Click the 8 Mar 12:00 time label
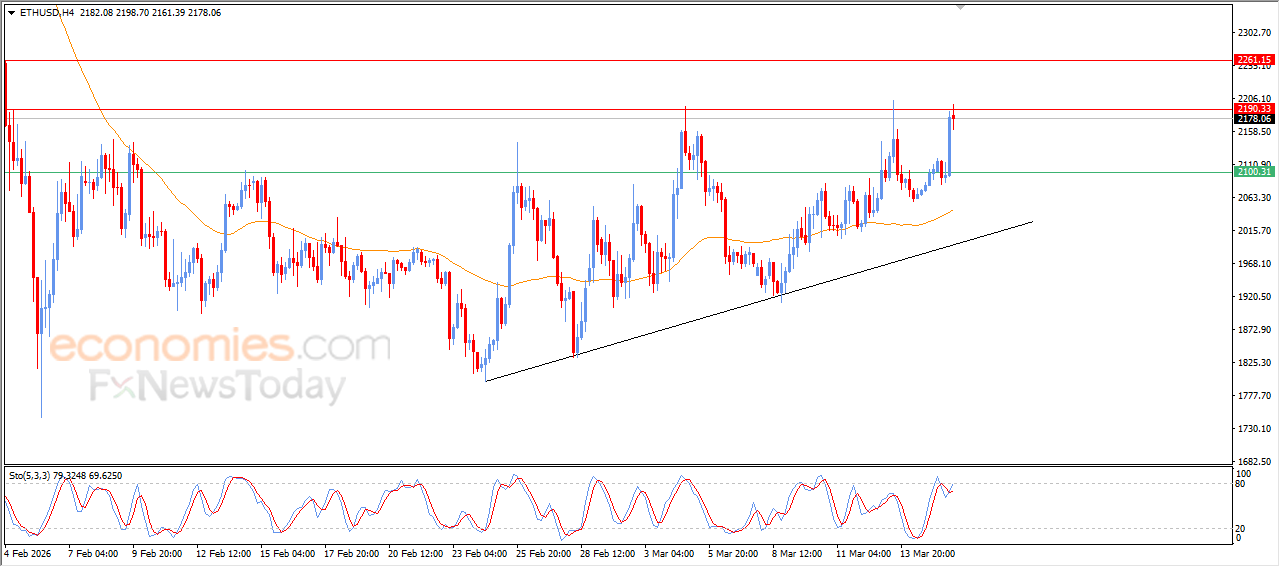This screenshot has width=1280, height=567. (x=798, y=553)
